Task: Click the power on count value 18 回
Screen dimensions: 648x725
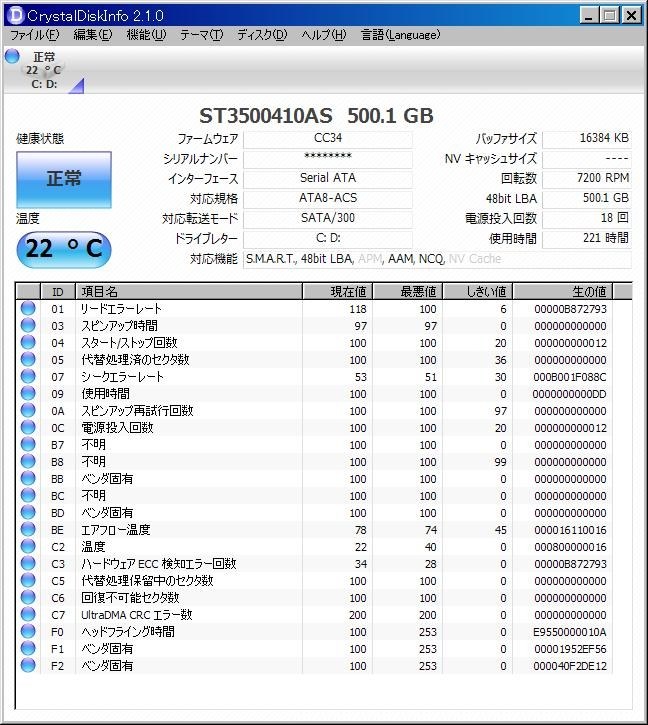Action: click(x=586, y=218)
